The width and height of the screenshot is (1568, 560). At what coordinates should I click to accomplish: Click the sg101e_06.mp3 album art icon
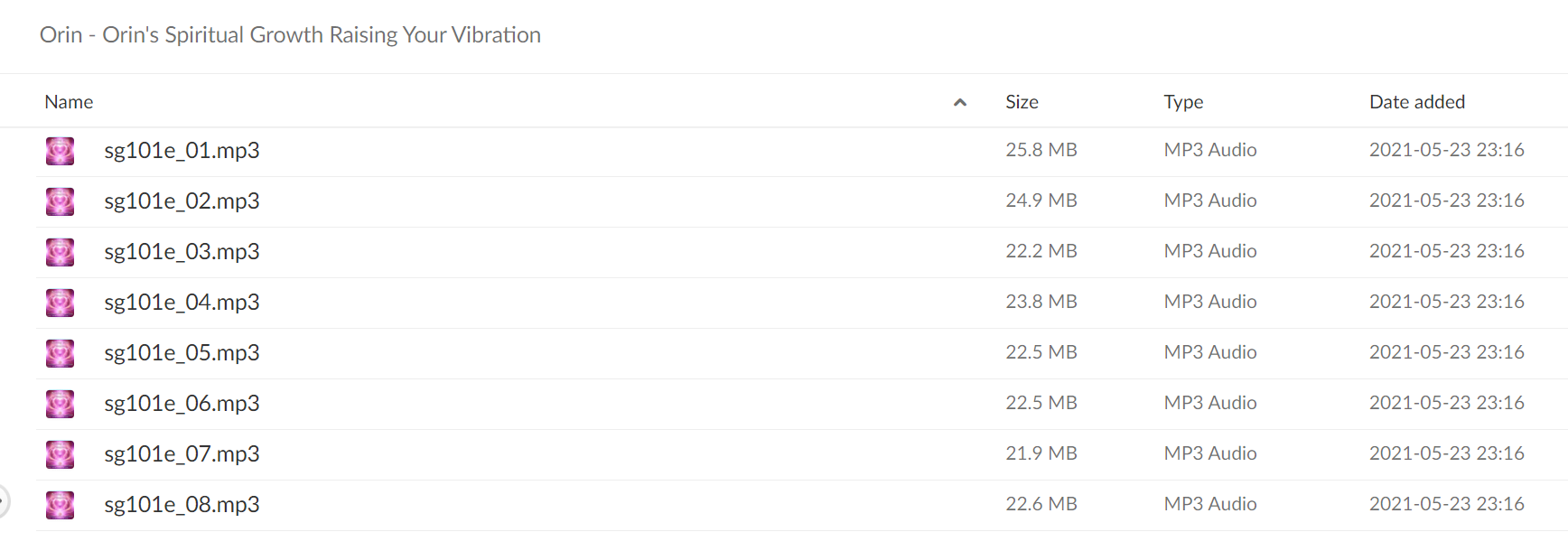(x=61, y=404)
